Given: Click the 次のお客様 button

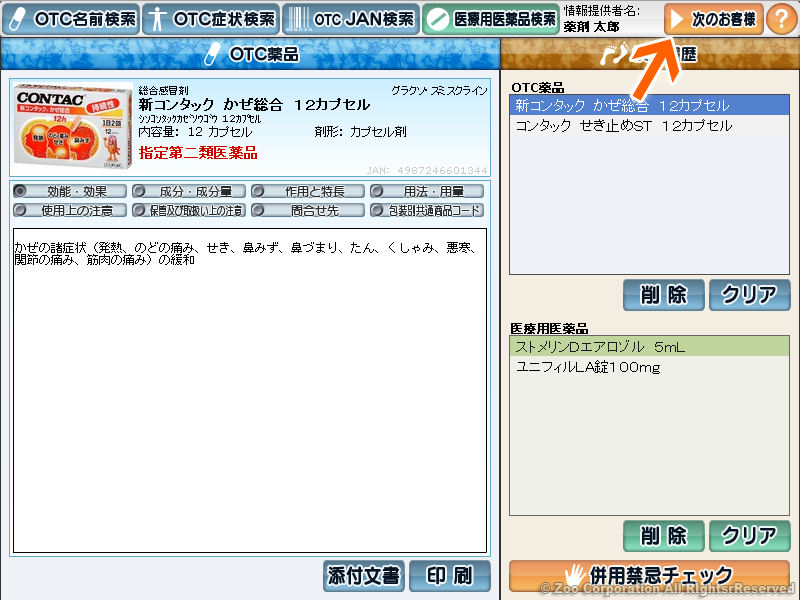Looking at the screenshot, I should pyautogui.click(x=714, y=19).
